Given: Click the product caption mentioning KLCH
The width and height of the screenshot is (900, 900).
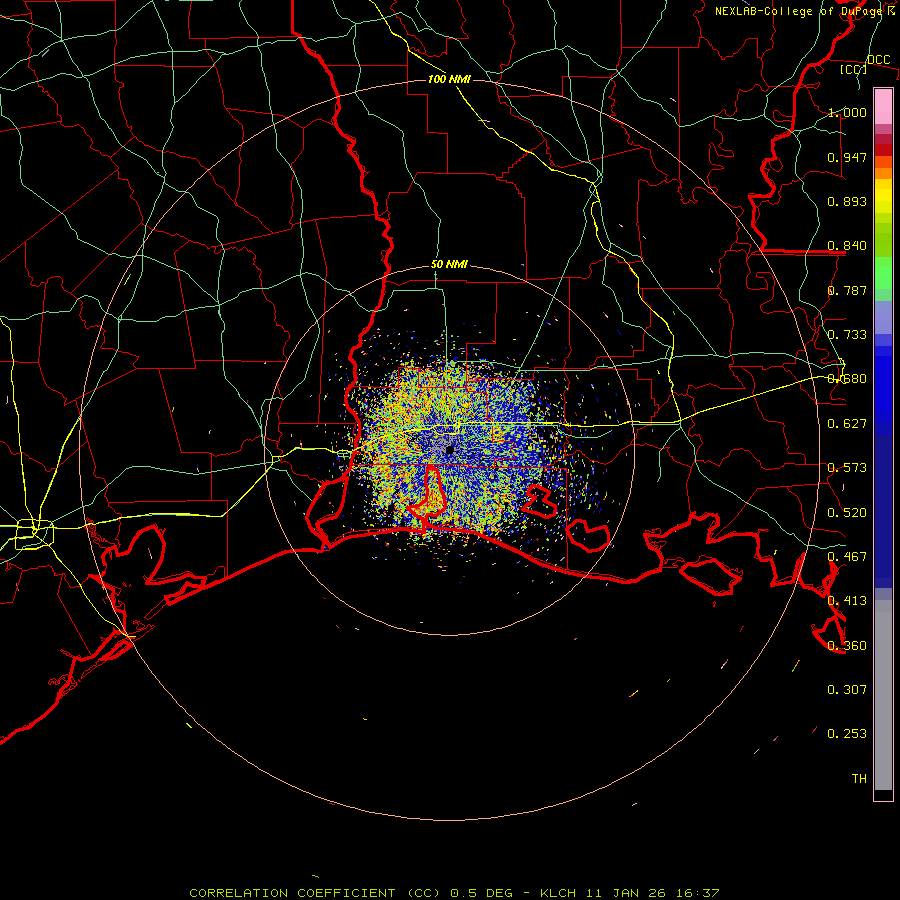Looking at the screenshot, I should click(454, 893).
